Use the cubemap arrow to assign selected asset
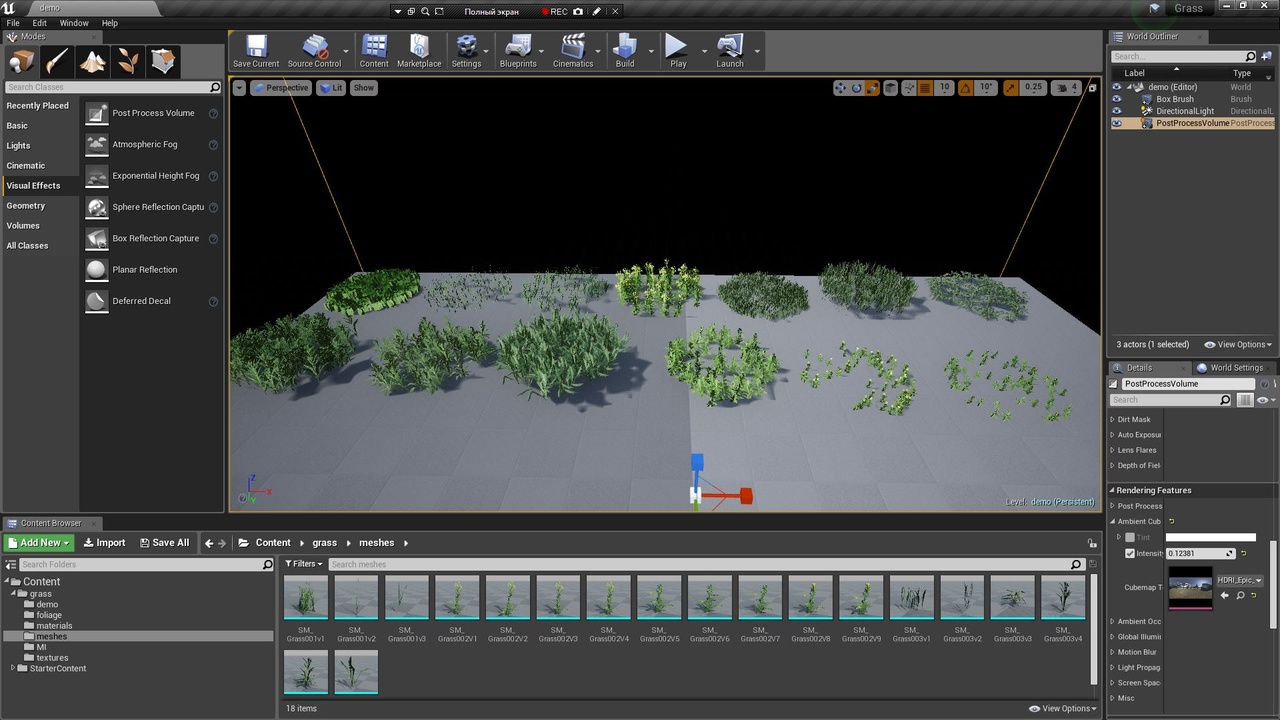 tap(1225, 595)
